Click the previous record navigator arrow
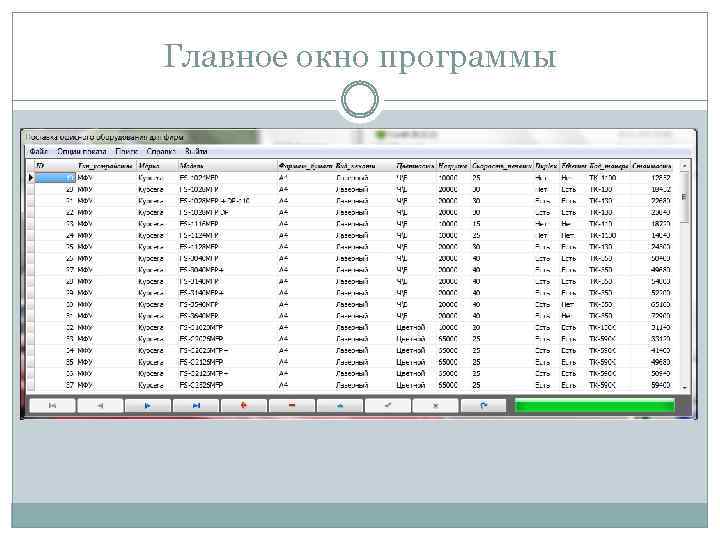The width and height of the screenshot is (720, 540). [x=100, y=405]
